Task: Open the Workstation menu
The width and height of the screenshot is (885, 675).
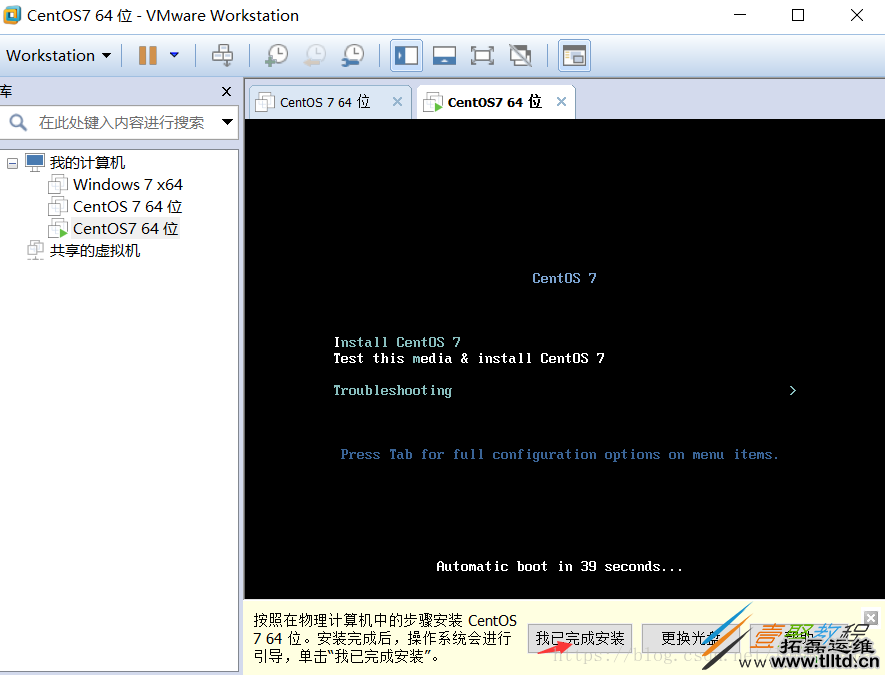Action: click(57, 55)
